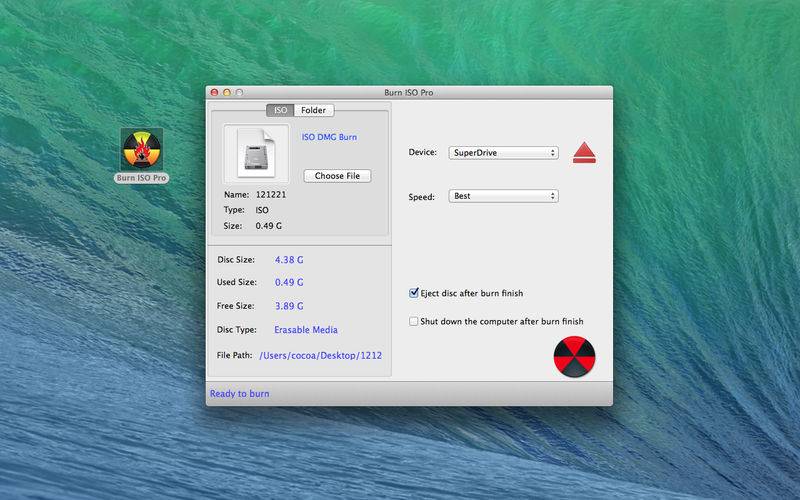Click the Disc Size value 4.38 G

(289, 260)
